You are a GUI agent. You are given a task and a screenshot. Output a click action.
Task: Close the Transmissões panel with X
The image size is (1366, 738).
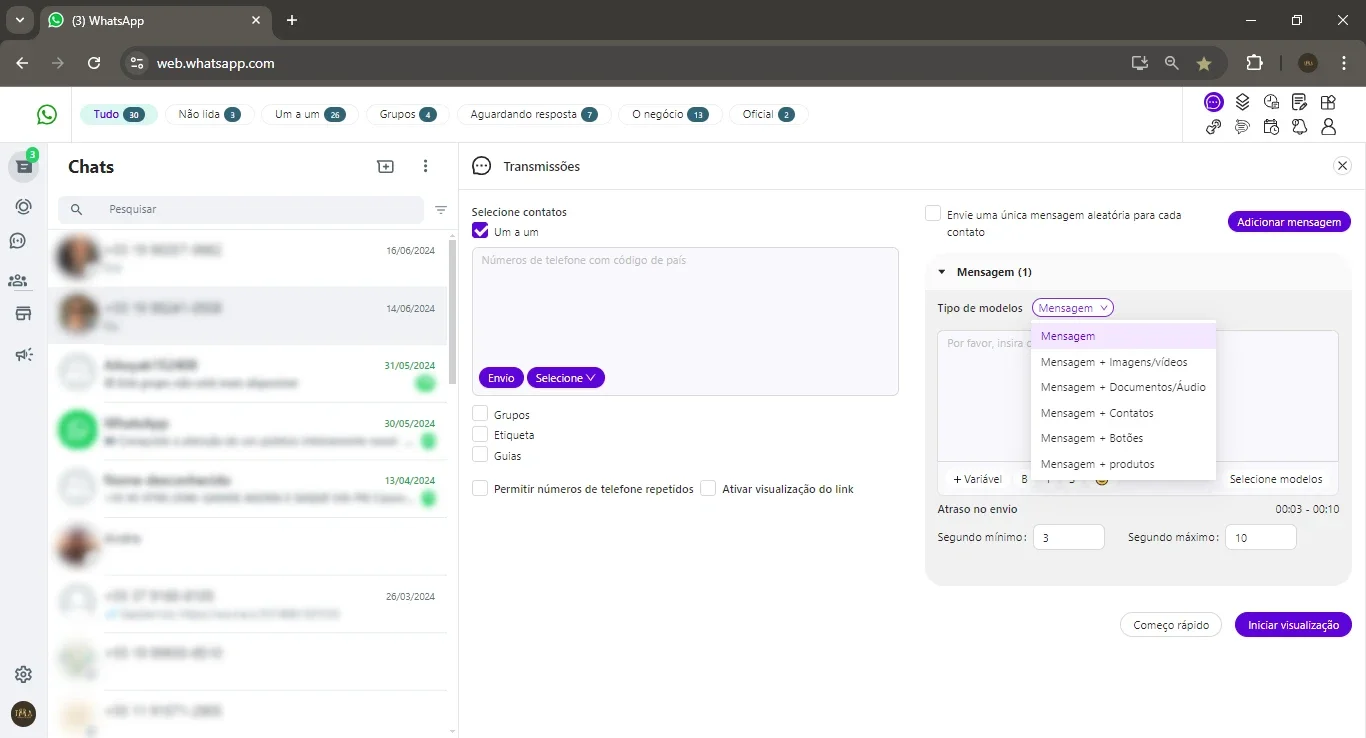pyautogui.click(x=1343, y=166)
